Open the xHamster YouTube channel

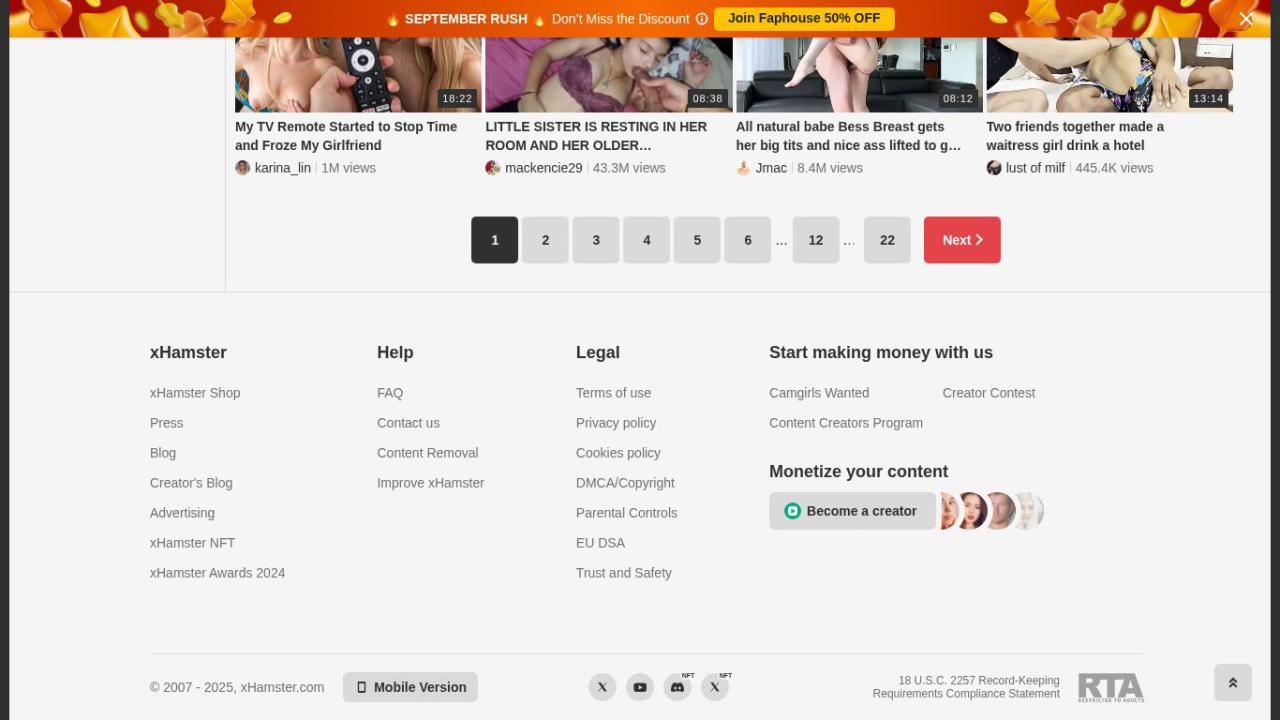pos(639,687)
